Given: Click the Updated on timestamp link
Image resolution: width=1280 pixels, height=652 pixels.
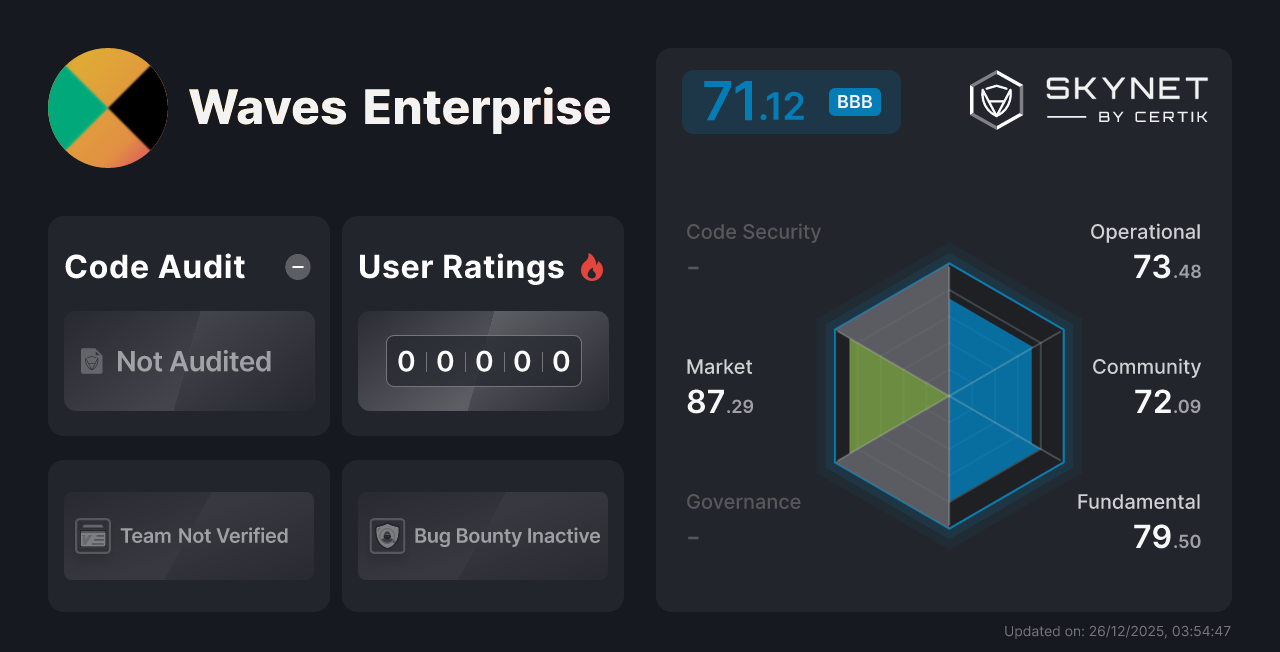Looking at the screenshot, I should 1117,631.
